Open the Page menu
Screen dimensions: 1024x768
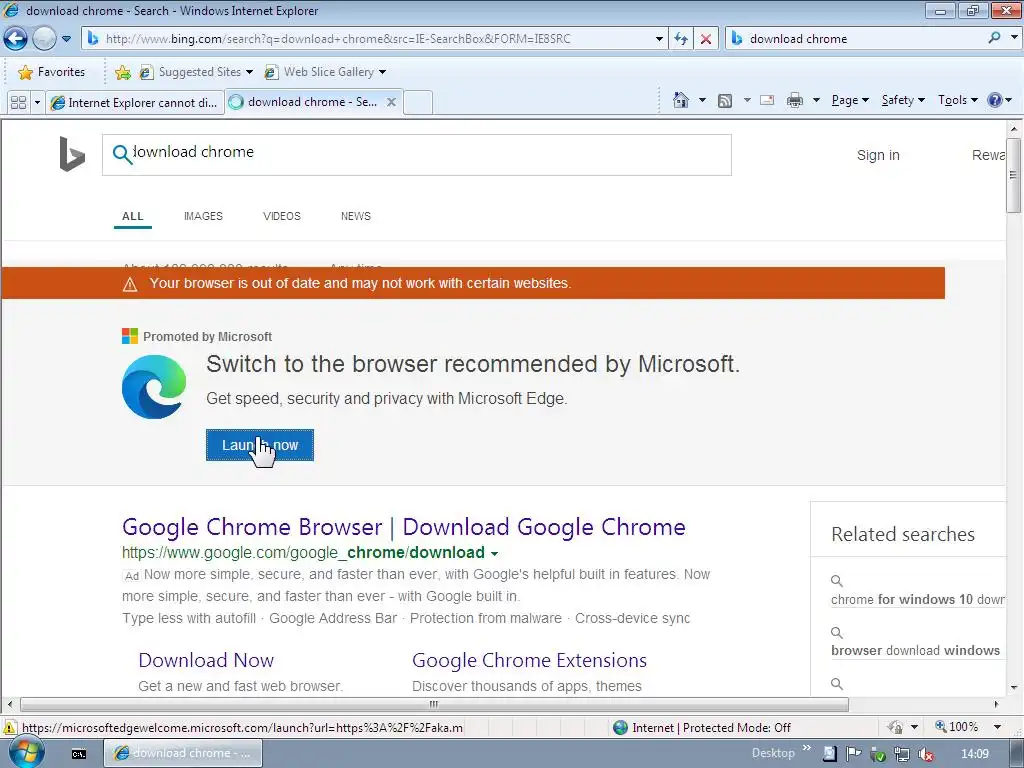pos(850,100)
